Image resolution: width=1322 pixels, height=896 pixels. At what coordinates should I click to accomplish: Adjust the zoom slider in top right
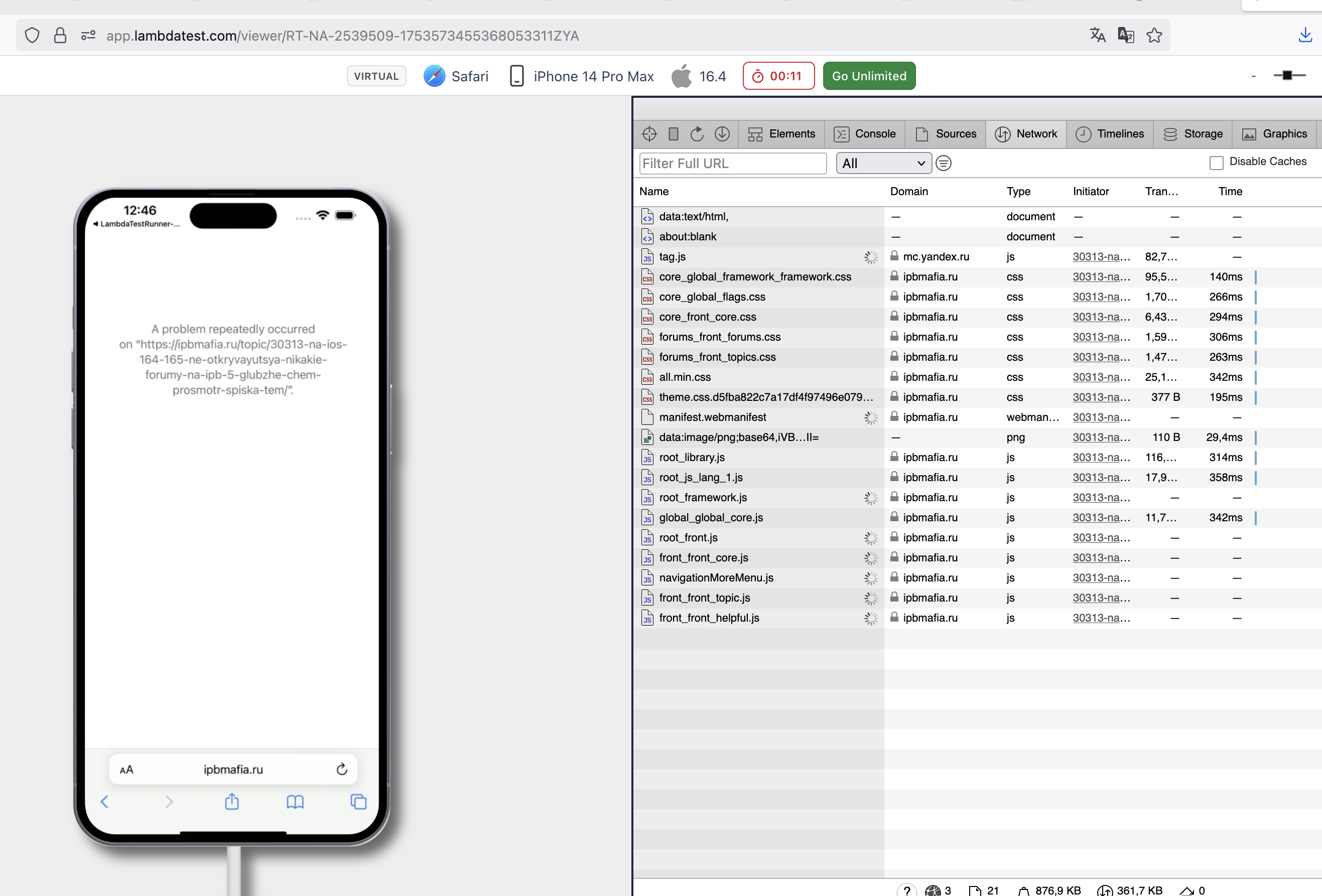(x=1288, y=76)
